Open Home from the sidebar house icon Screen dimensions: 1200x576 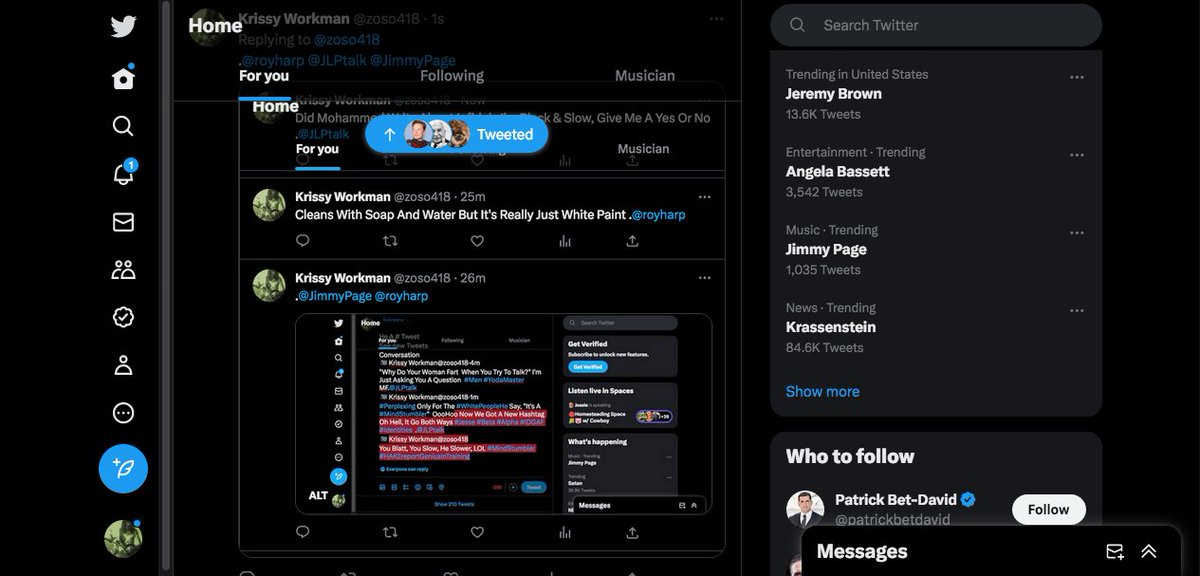[x=123, y=78]
